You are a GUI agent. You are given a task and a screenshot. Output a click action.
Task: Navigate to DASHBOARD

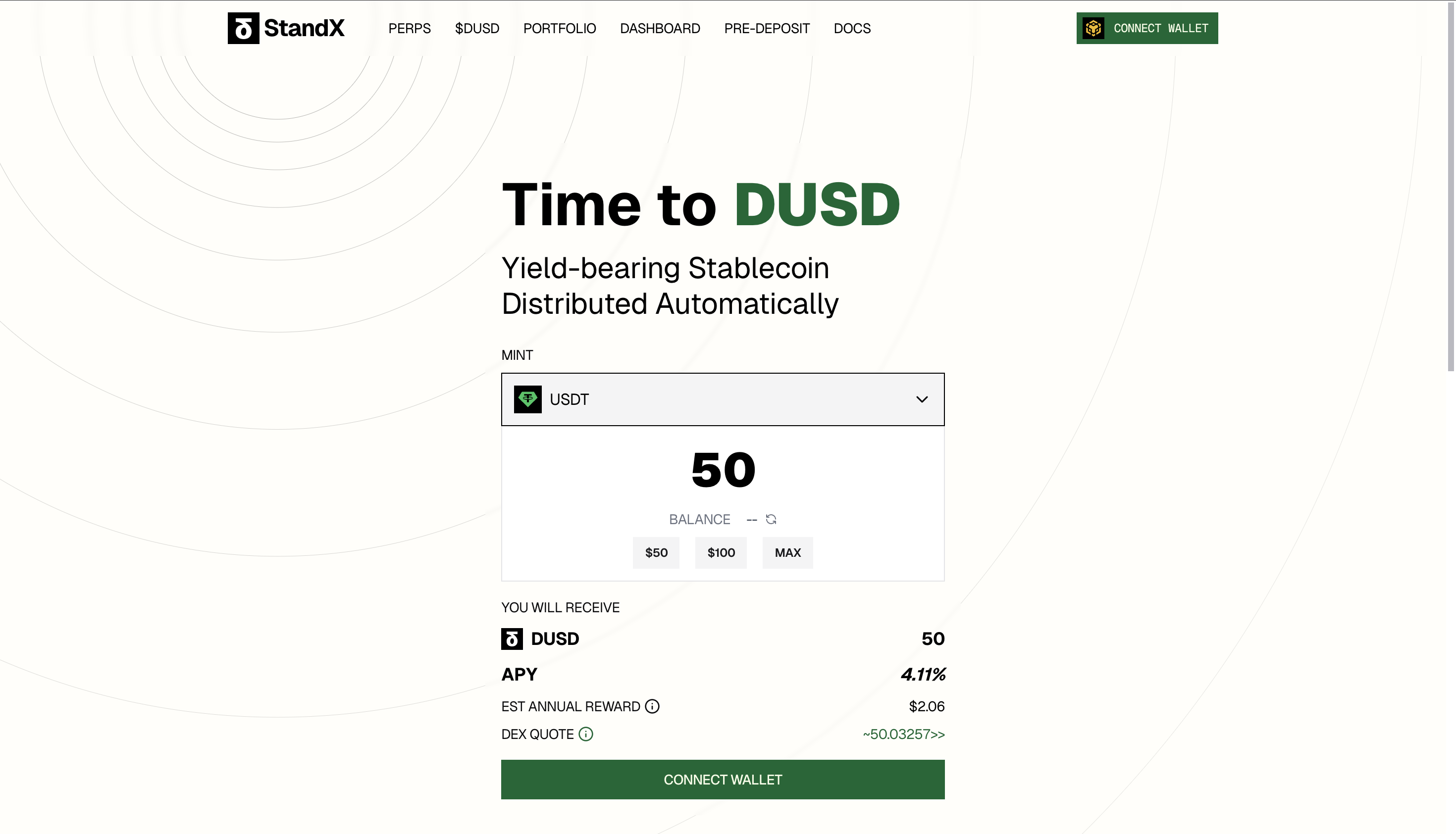click(x=660, y=28)
